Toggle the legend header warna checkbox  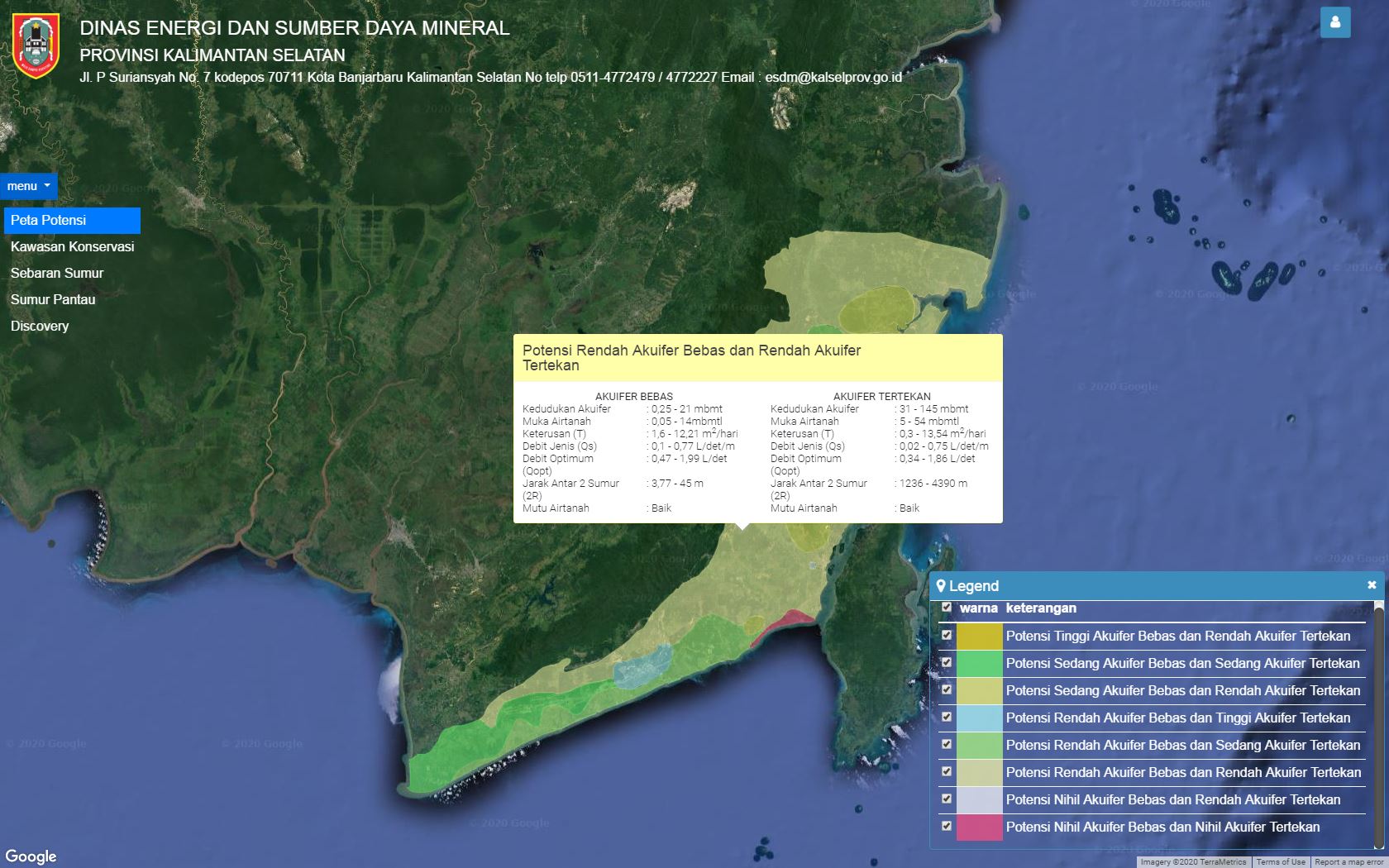tap(947, 608)
